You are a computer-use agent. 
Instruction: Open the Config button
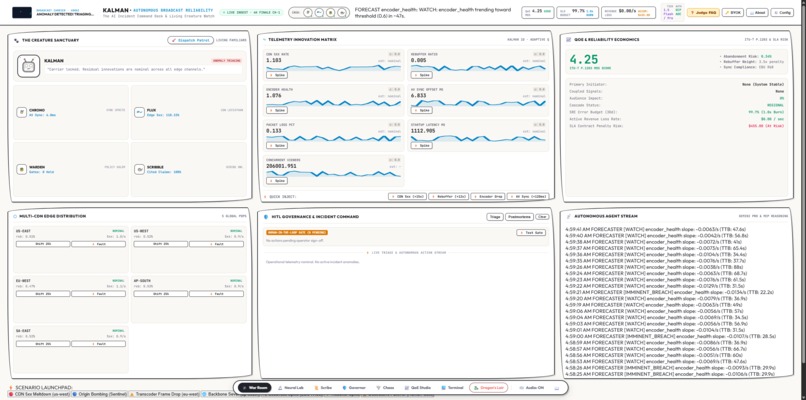coord(782,12)
